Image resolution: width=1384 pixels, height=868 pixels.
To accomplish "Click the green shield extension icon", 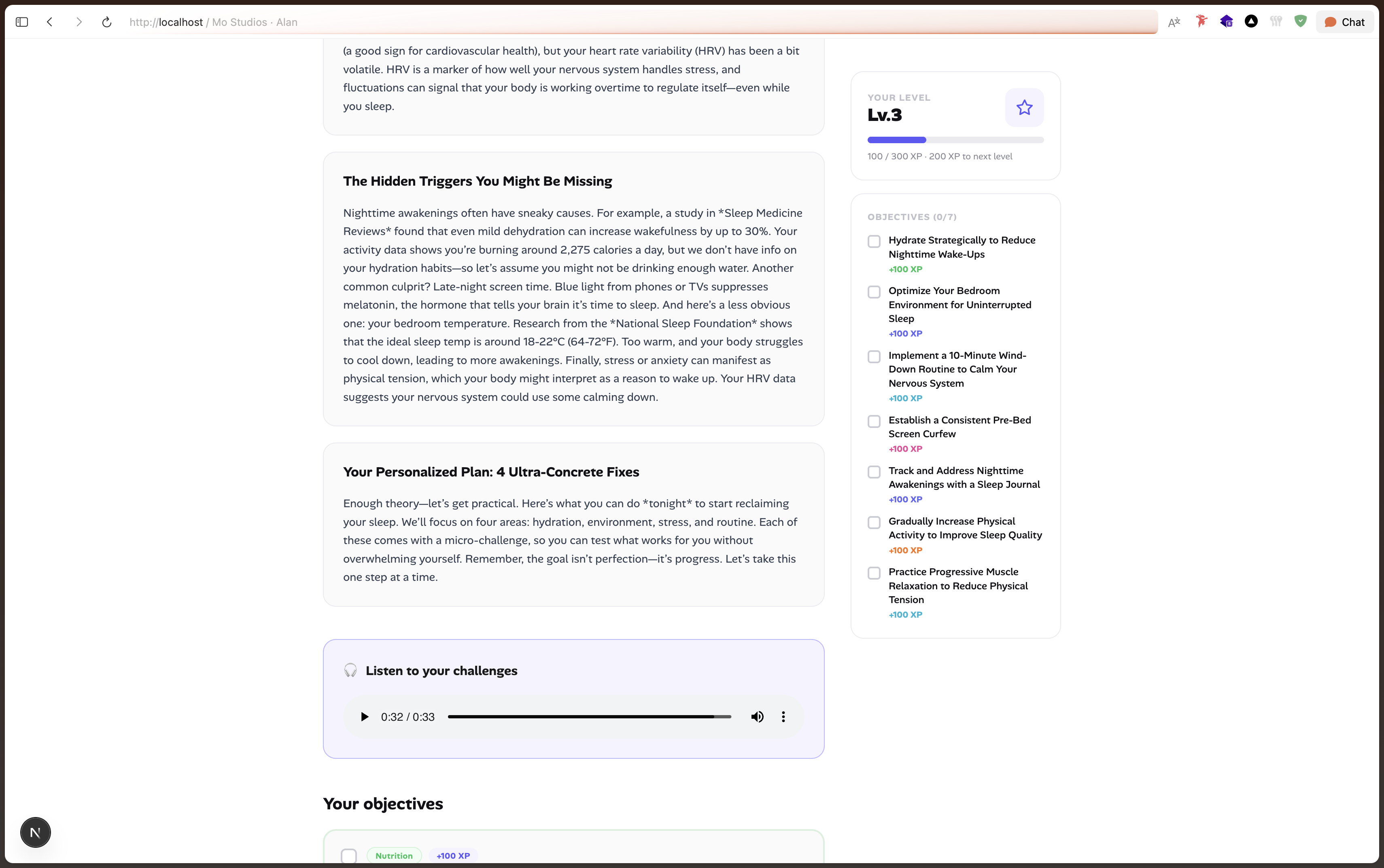I will click(x=1300, y=21).
